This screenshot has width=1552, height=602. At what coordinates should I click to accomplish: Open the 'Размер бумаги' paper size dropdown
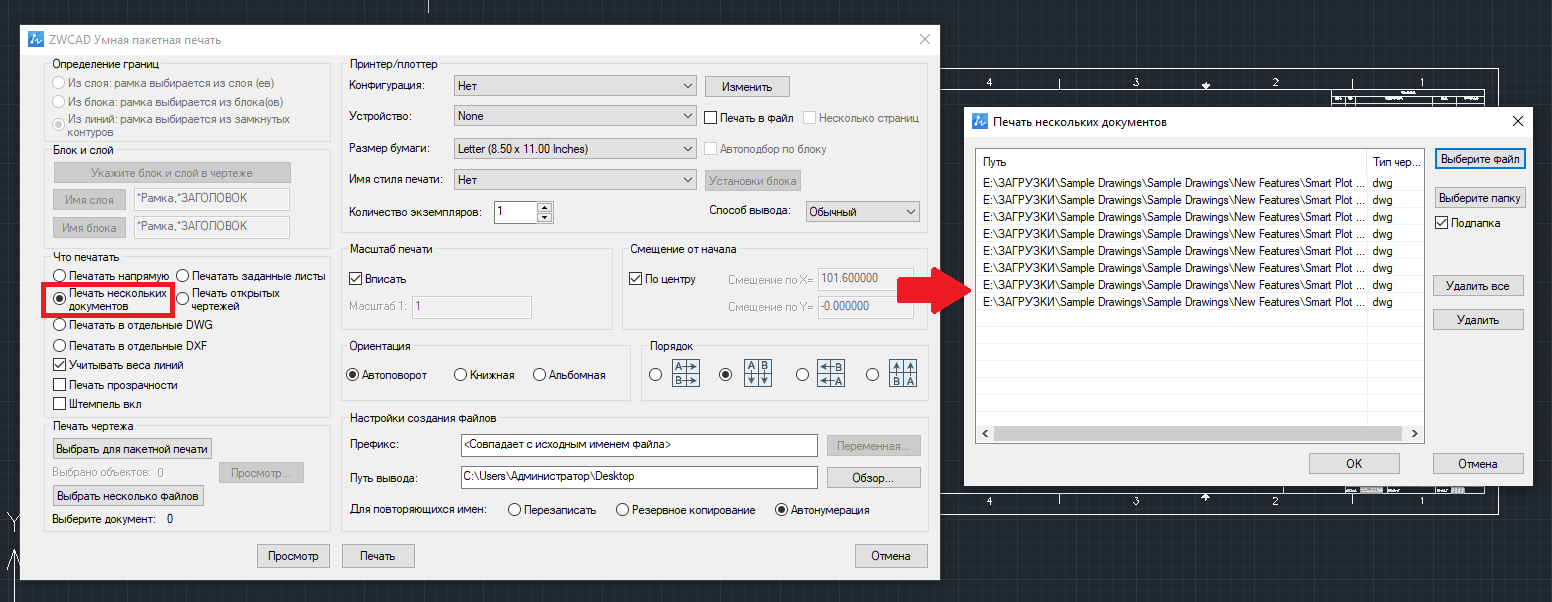click(575, 149)
